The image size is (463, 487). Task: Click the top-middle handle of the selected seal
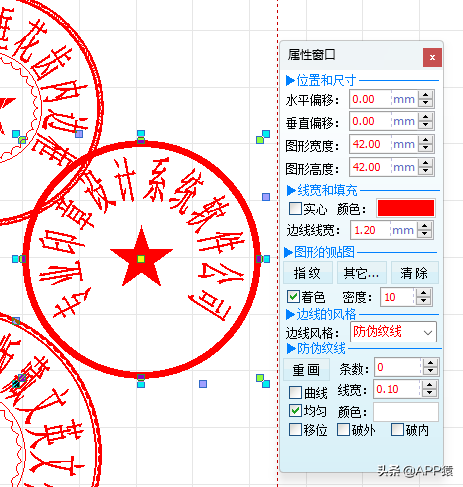pos(141,134)
